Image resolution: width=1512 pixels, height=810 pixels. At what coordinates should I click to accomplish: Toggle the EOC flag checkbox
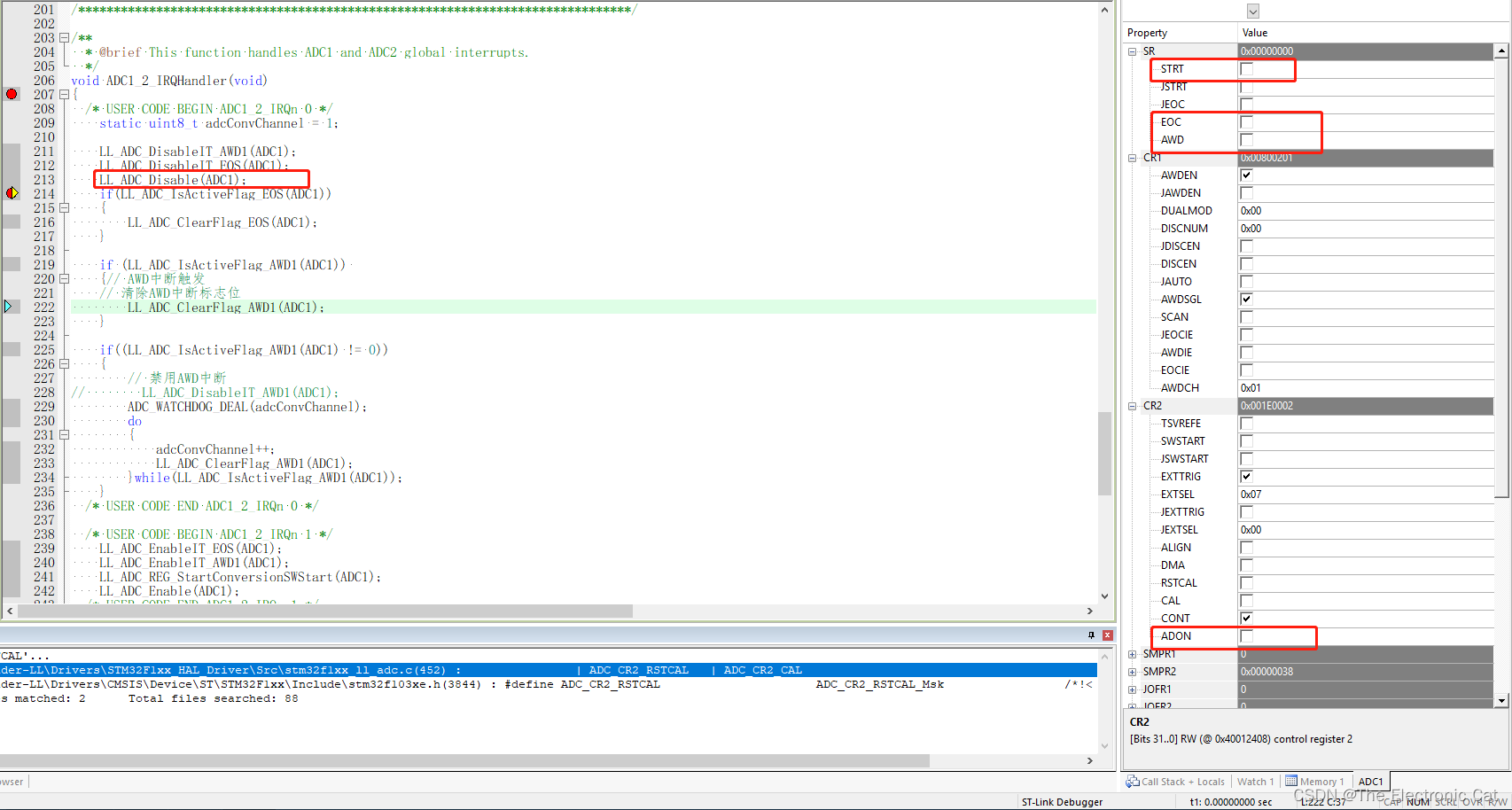point(1246,122)
